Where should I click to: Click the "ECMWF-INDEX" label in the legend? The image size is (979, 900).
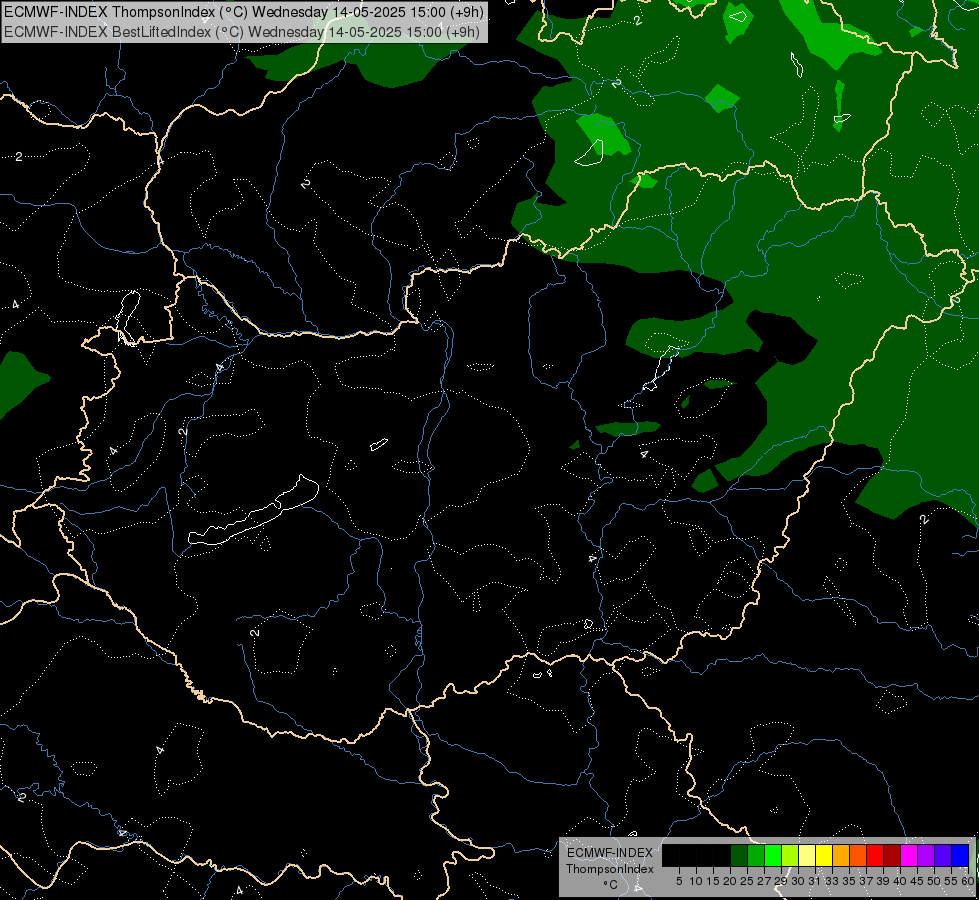(x=610, y=853)
